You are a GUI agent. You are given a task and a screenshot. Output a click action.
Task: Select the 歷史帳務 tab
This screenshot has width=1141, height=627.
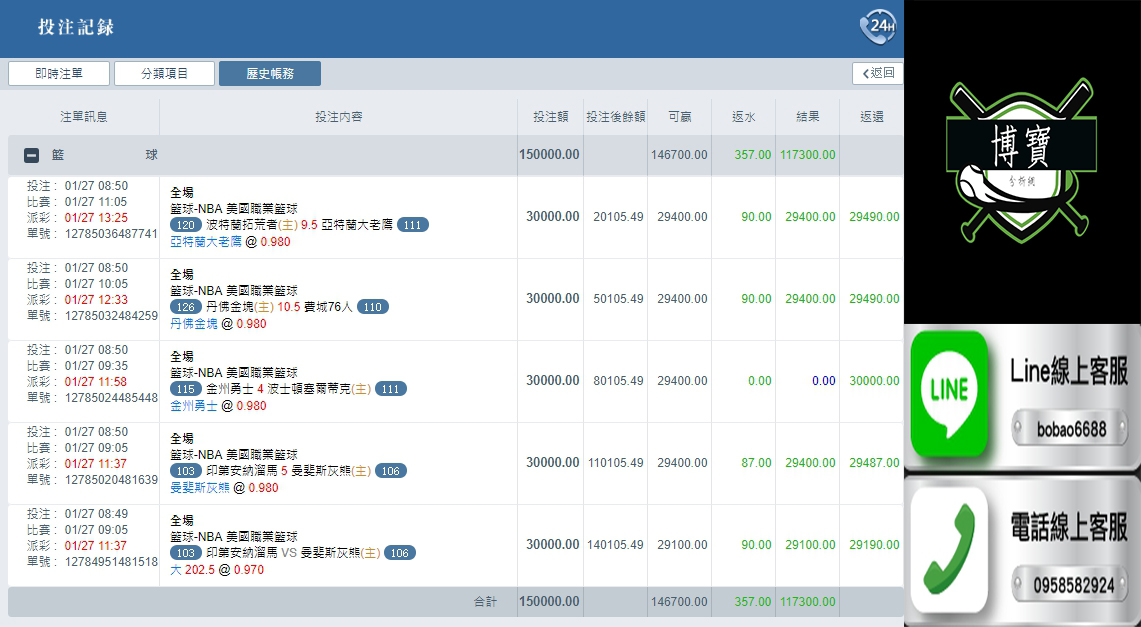[270, 73]
